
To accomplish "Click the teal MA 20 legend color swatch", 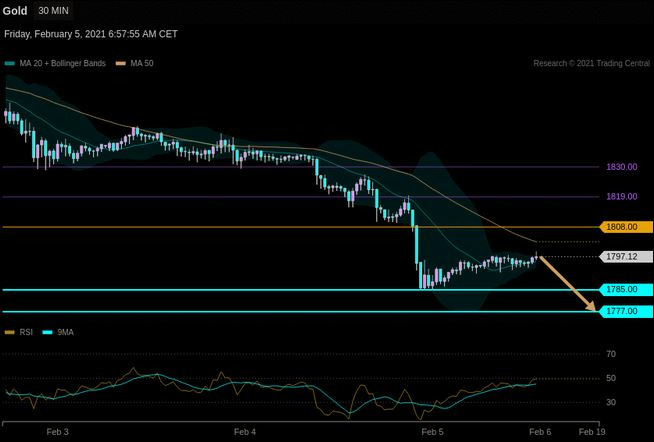I will tap(10, 64).
